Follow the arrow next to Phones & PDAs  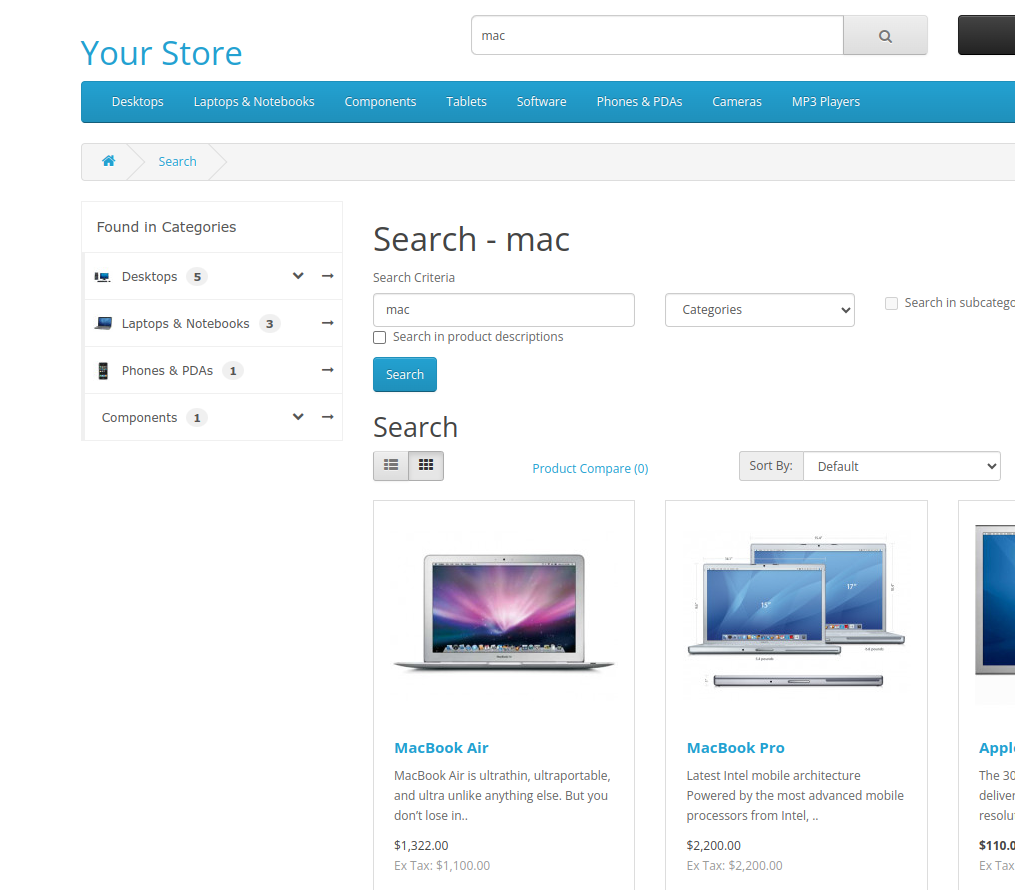click(x=328, y=370)
